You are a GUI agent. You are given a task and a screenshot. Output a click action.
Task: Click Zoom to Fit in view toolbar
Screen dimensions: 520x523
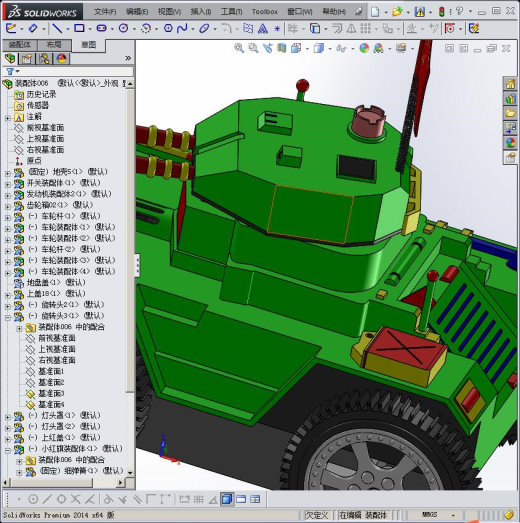[238, 48]
